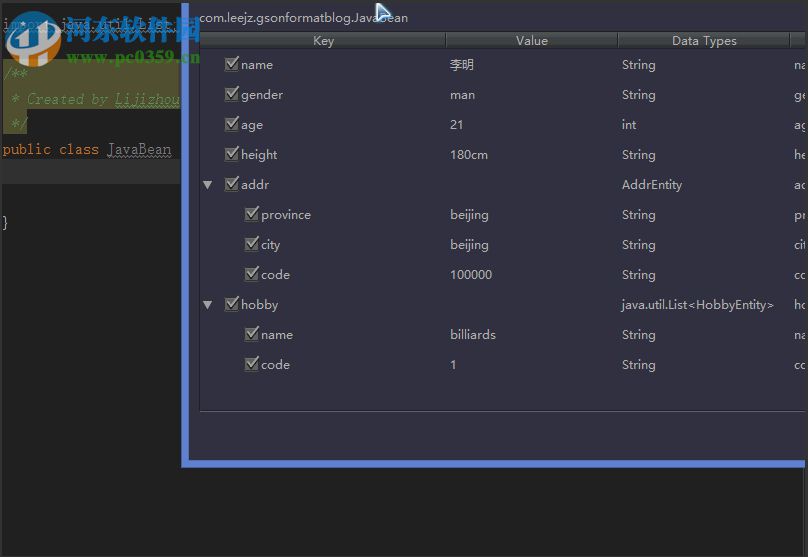
Task: Click the 'int' data type cell
Action: coord(629,125)
